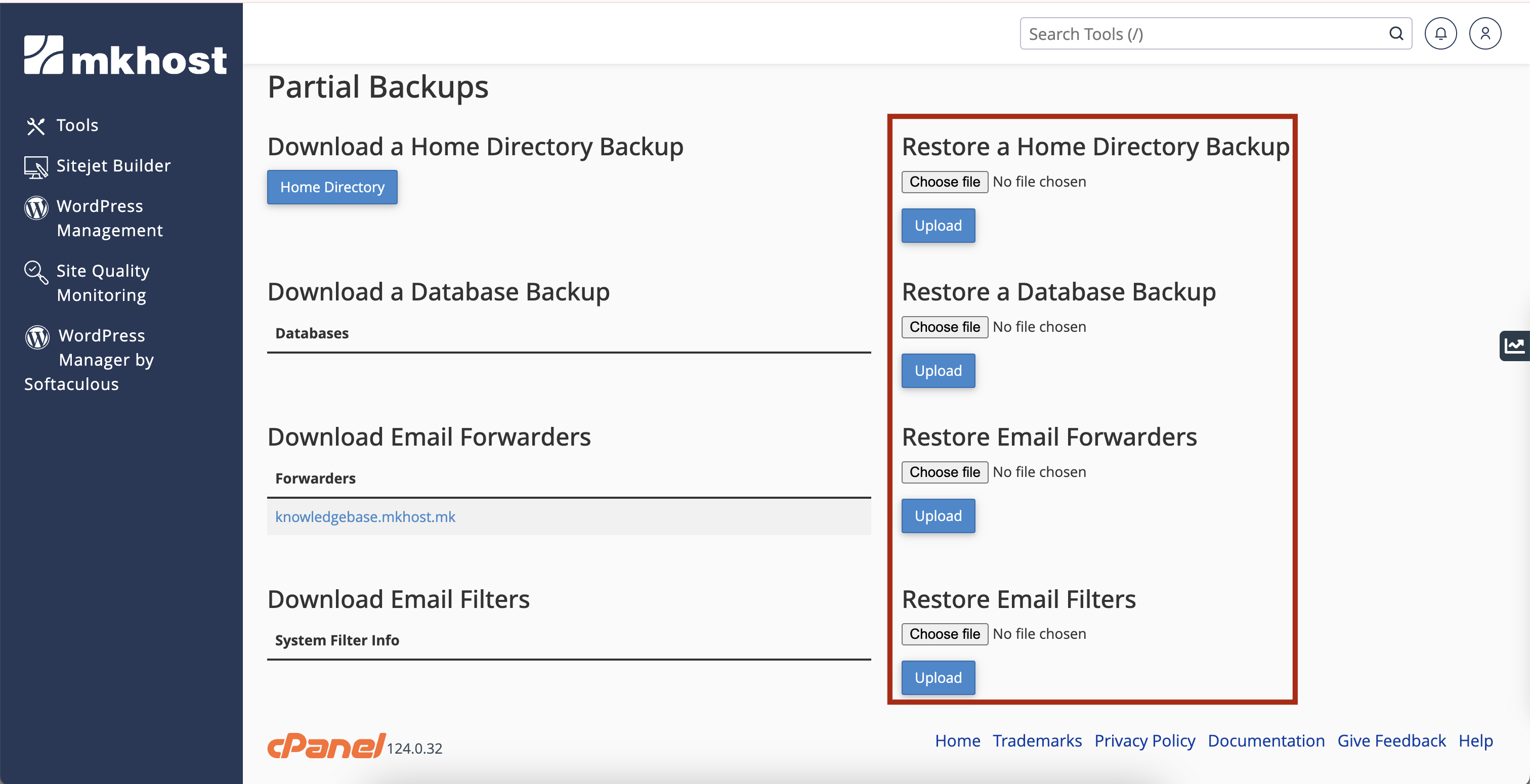This screenshot has height=784, width=1530.
Task: Click the mkhost logo
Action: (125, 56)
